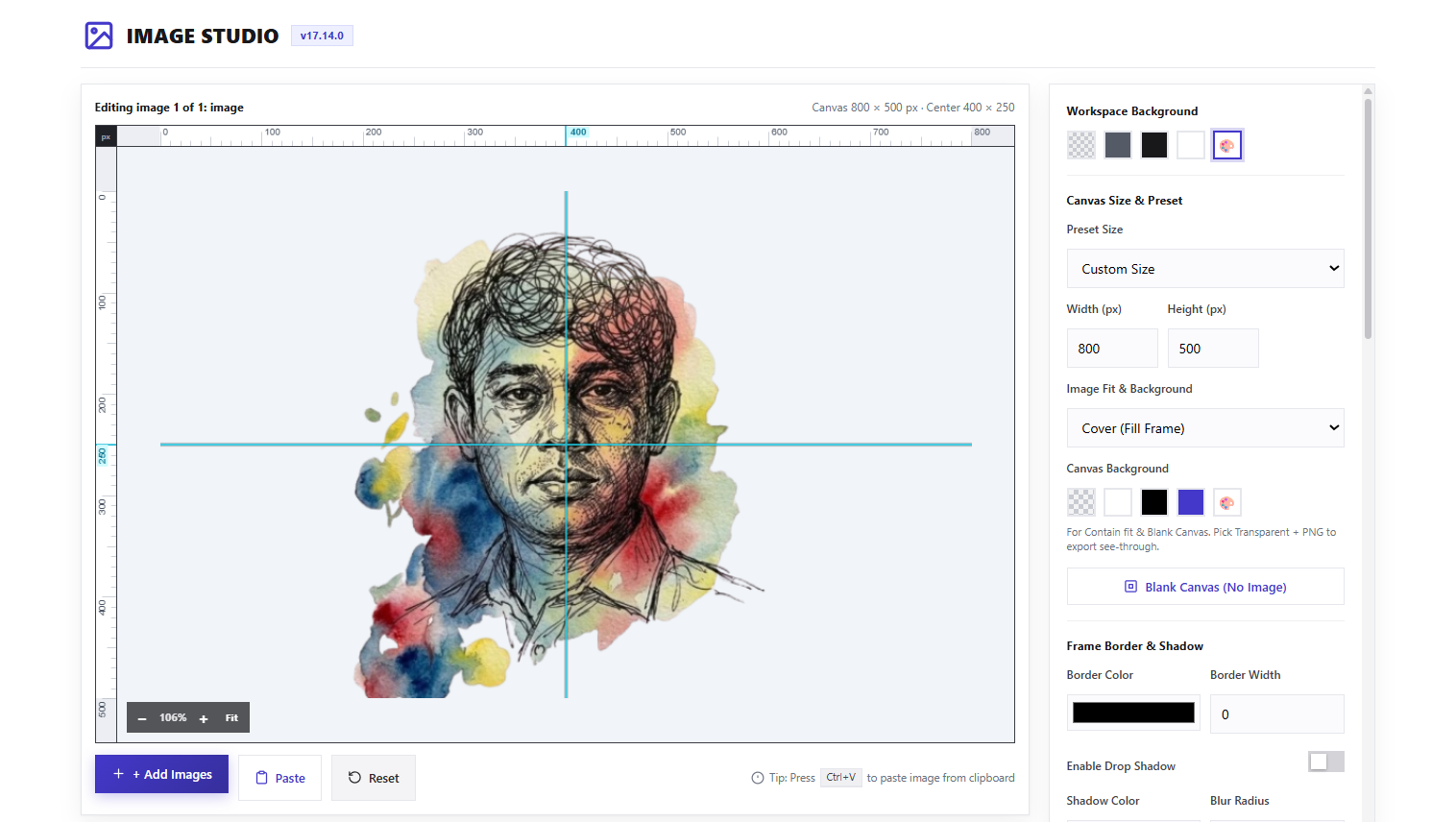
Task: Open the Border Color picker
Action: point(1133,713)
